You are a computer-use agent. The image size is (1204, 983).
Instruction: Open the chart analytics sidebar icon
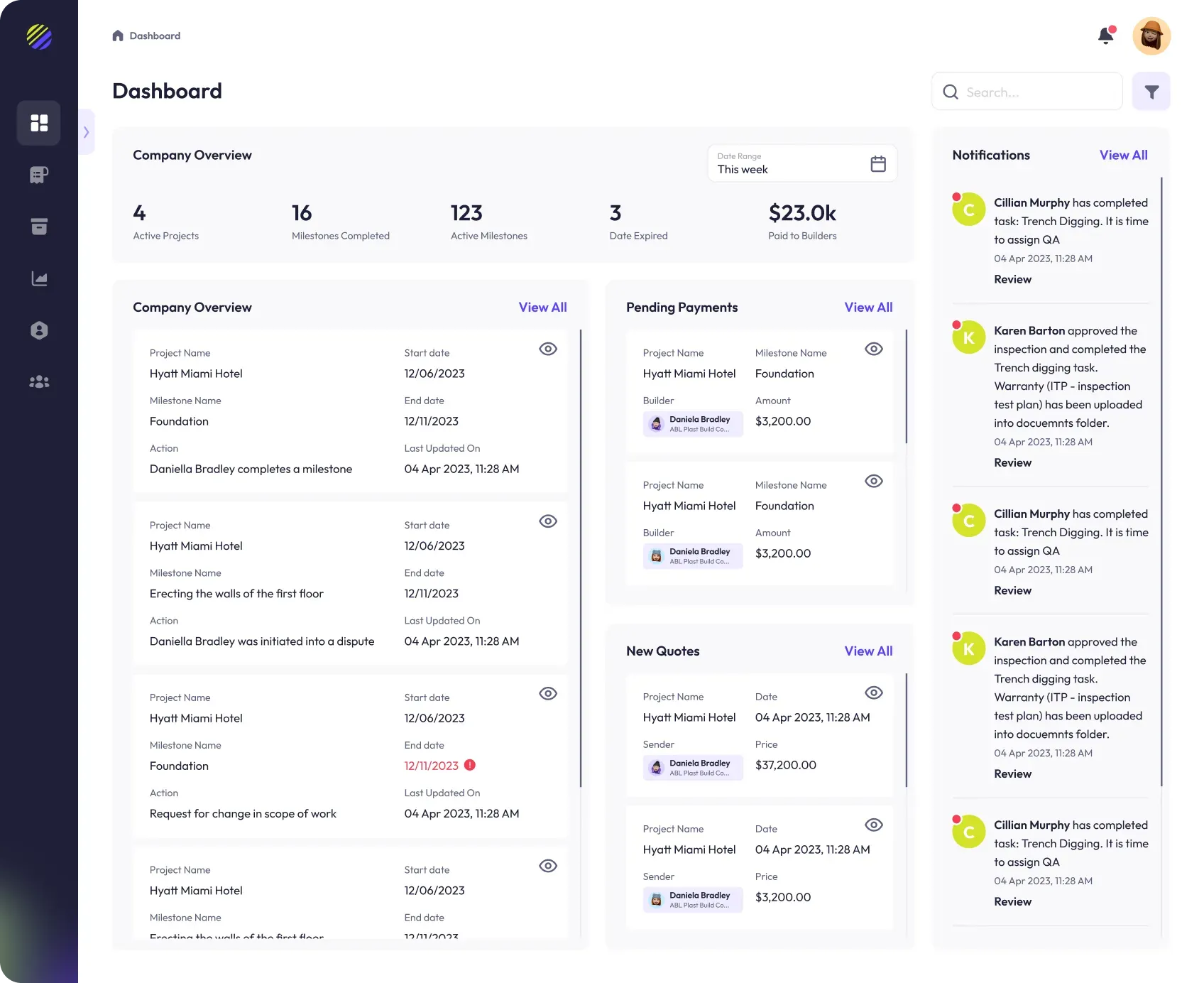click(x=39, y=278)
